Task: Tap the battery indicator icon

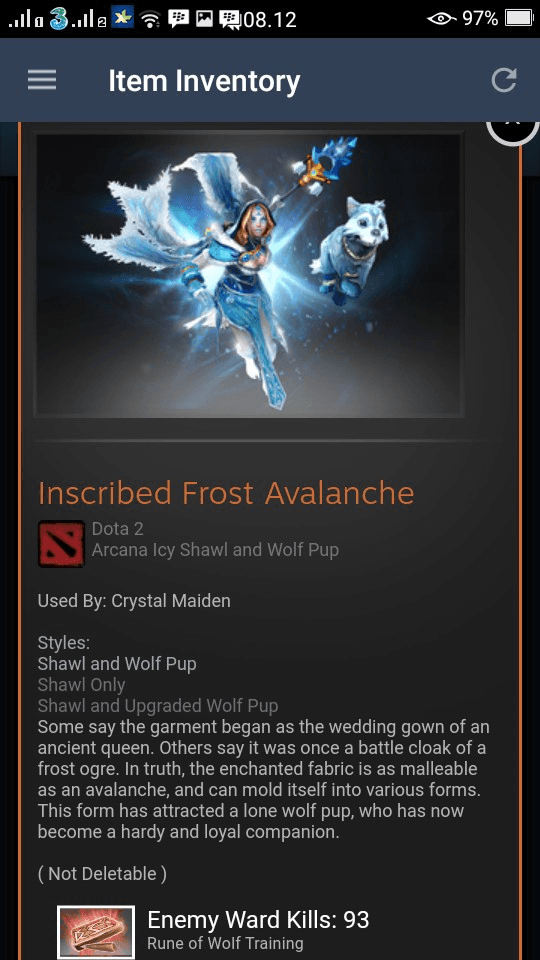Action: click(519, 19)
